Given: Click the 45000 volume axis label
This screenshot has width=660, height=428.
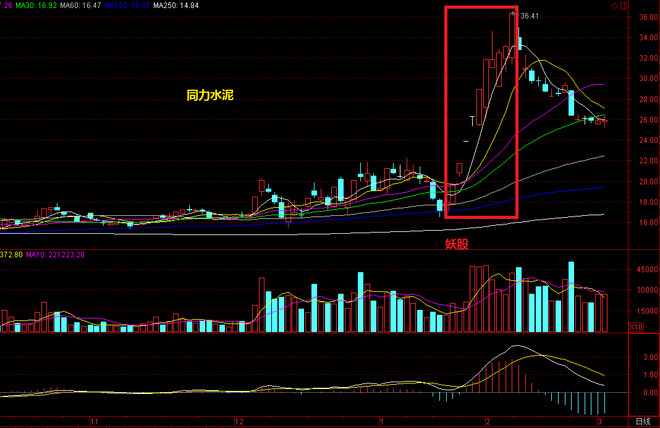Looking at the screenshot, I should (x=647, y=269).
